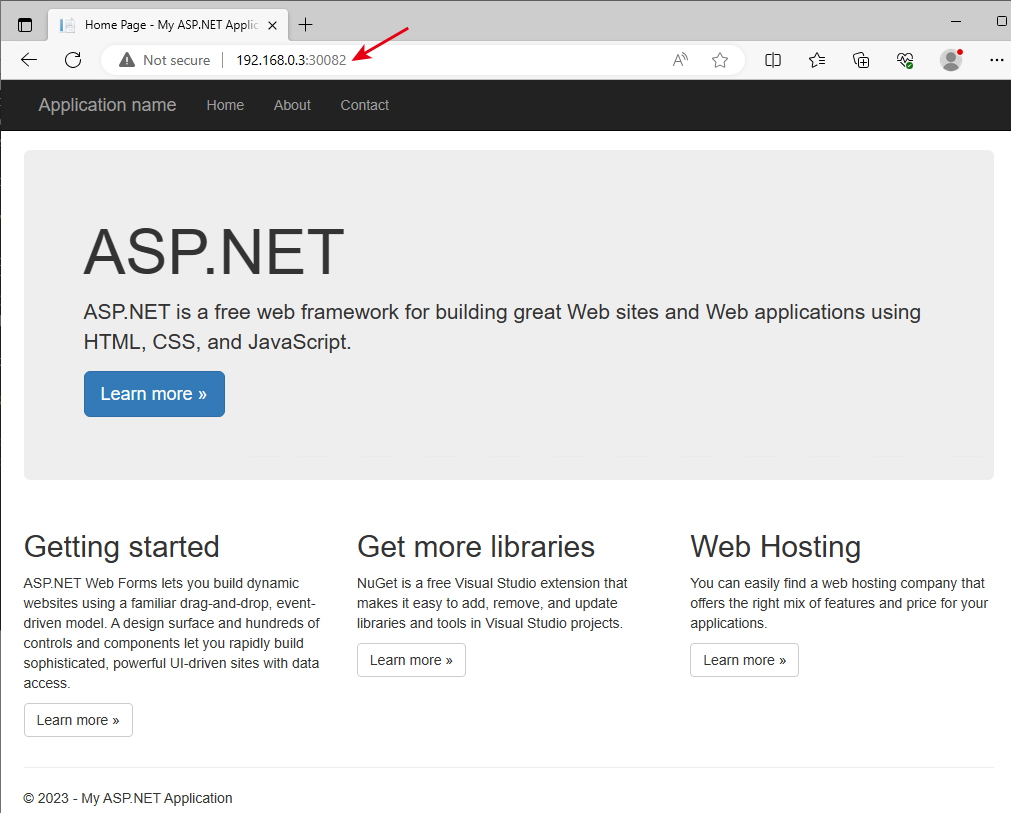Viewport: 1011px width, 813px height.
Task: Open the Collections panel
Action: tap(861, 60)
